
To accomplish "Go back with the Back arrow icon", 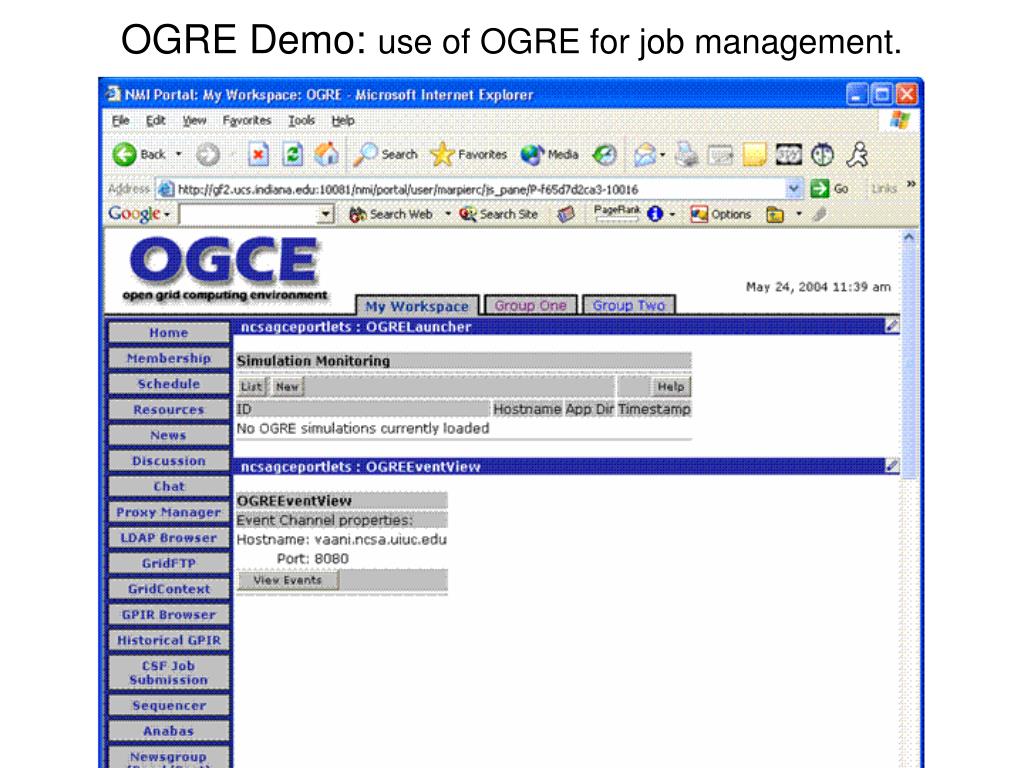I will pos(124,155).
